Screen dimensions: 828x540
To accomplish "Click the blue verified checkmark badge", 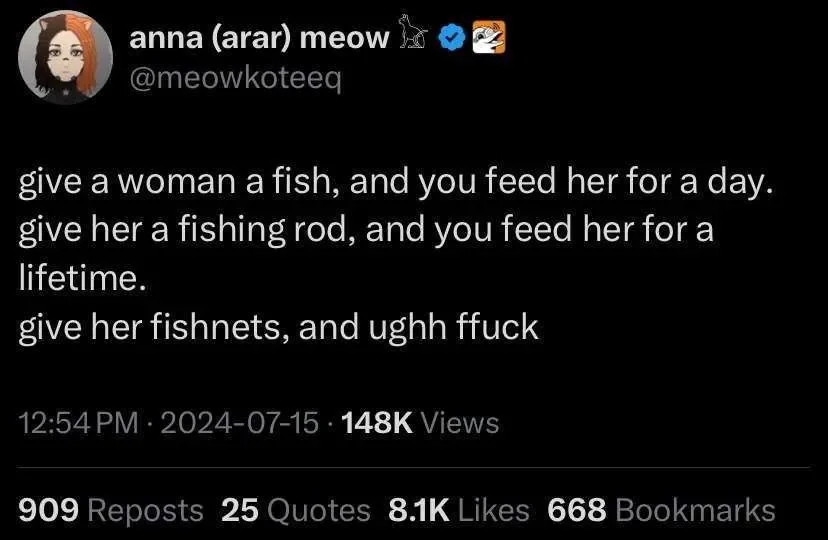I will coord(454,37).
